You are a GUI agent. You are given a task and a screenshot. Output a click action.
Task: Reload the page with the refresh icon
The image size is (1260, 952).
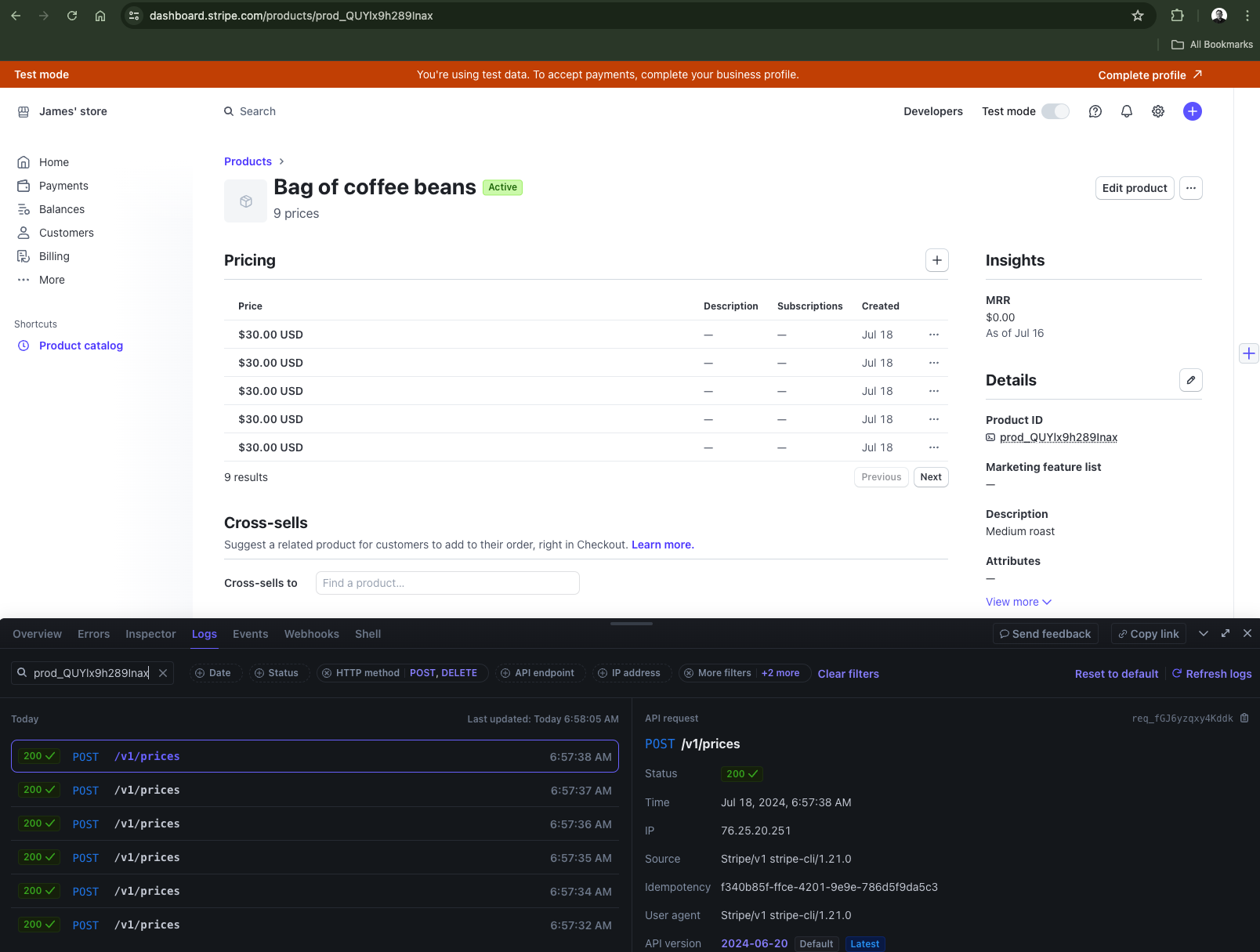pyautogui.click(x=72, y=16)
